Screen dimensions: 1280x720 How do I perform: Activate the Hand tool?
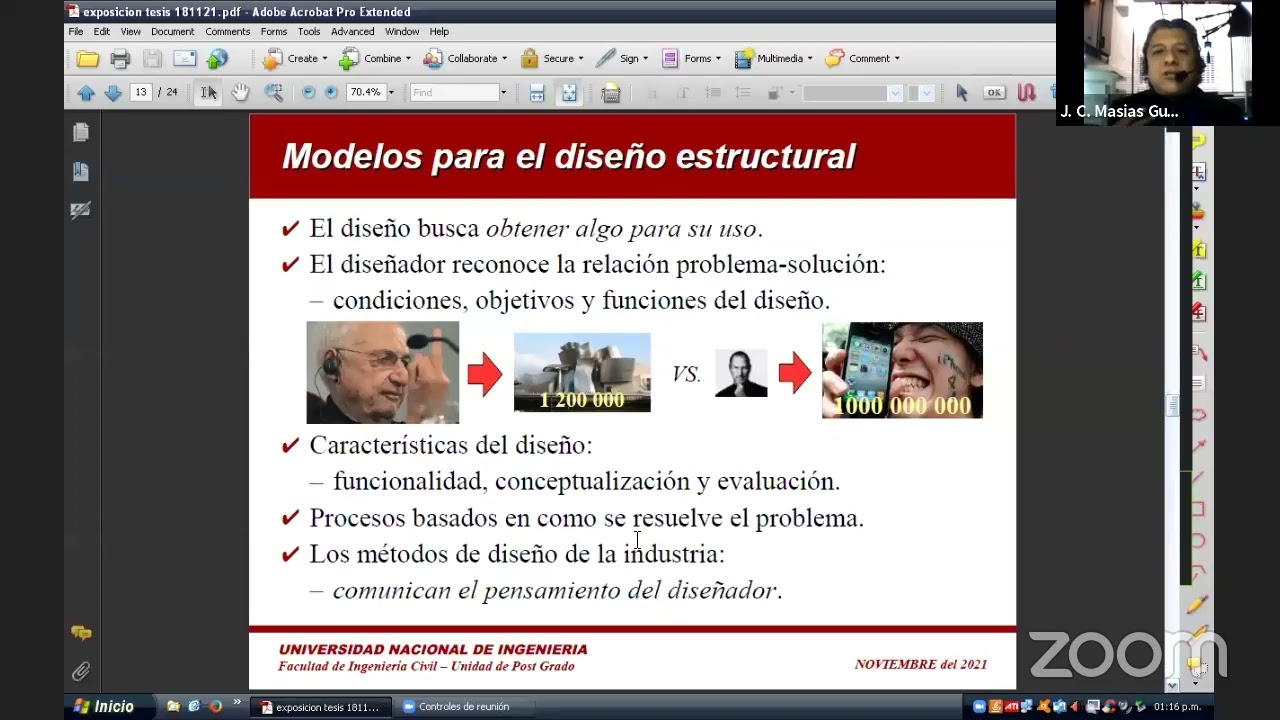click(240, 93)
